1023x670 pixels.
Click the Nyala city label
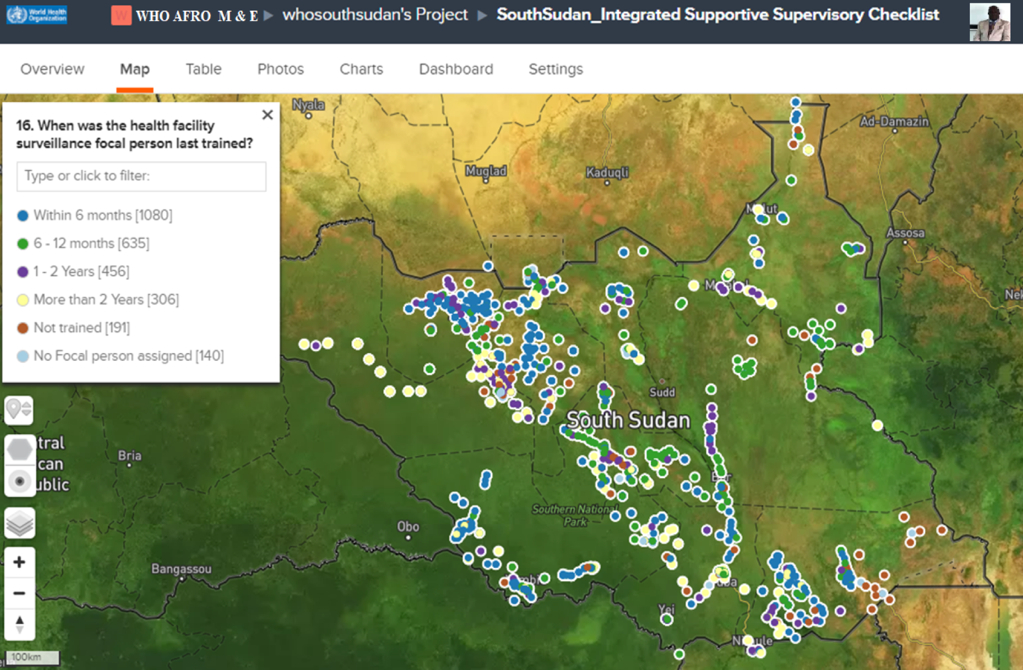click(308, 104)
